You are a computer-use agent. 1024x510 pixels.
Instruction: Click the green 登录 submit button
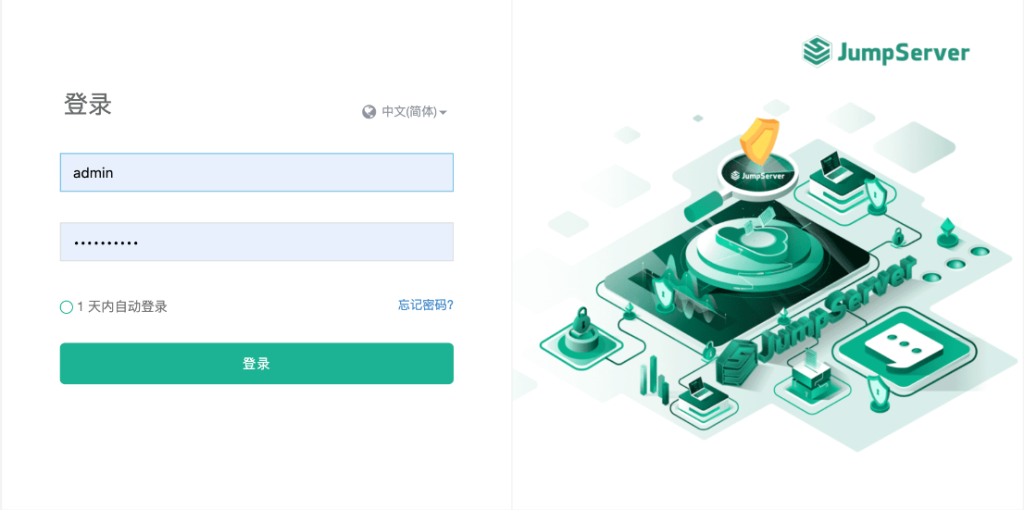(257, 364)
